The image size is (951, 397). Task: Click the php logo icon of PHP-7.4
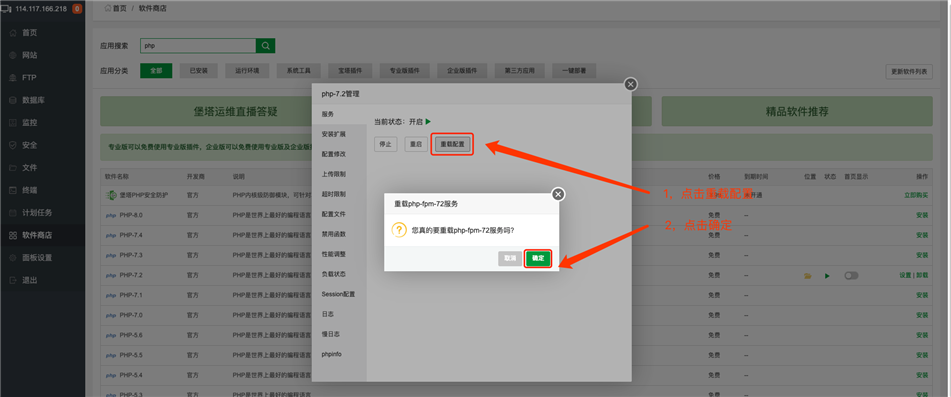(111, 235)
